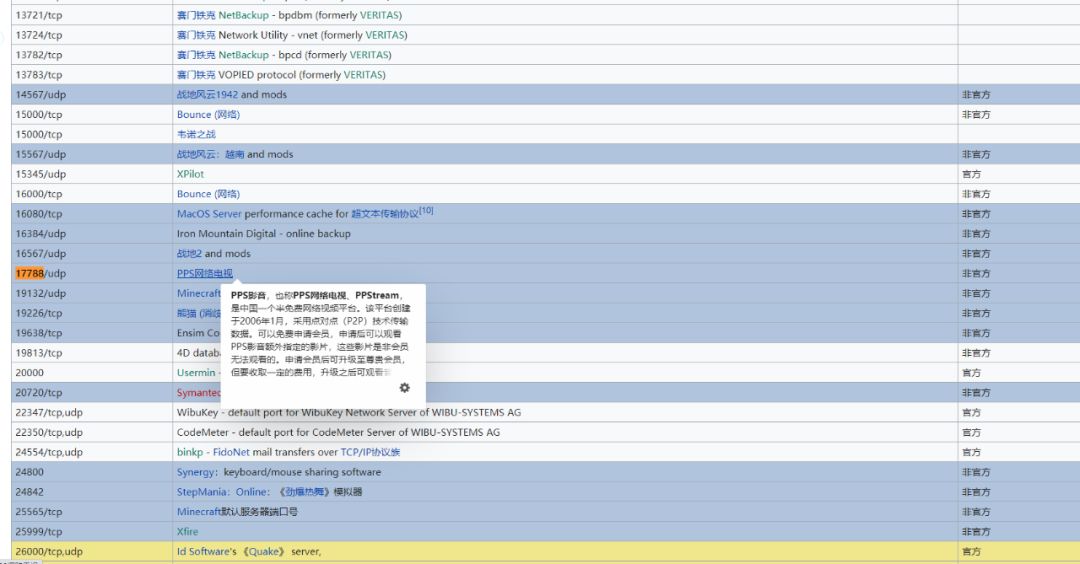Follow the TCP/IP协议族 link
1080x564 pixels.
point(370,452)
